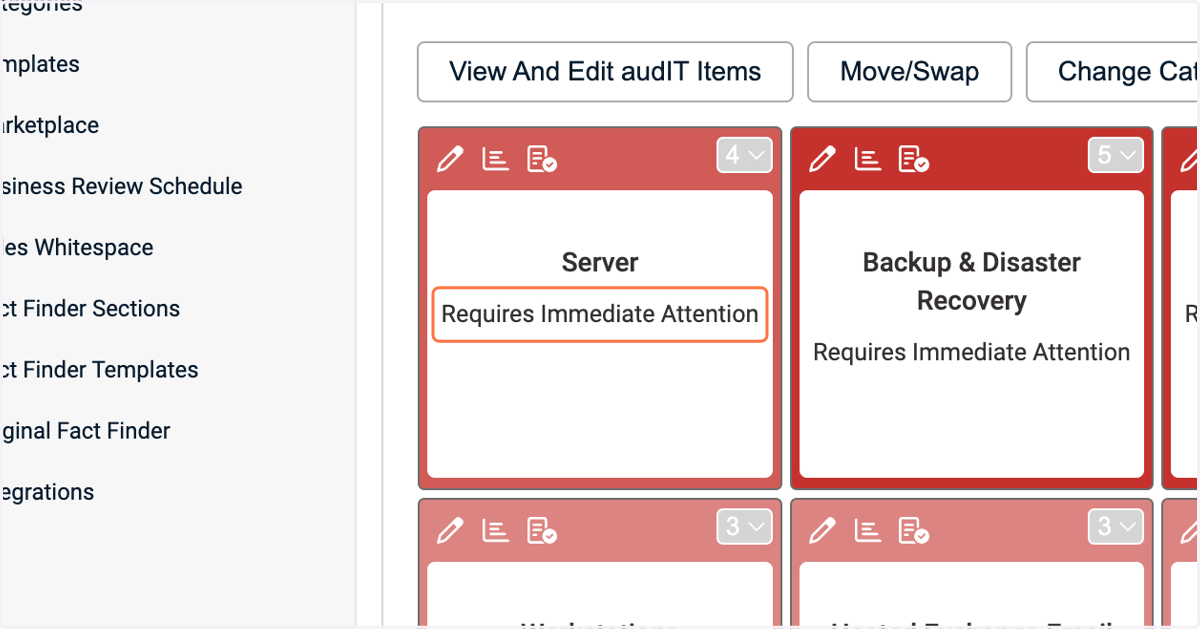Open Fact Finder Sections in sidebar

click(90, 308)
